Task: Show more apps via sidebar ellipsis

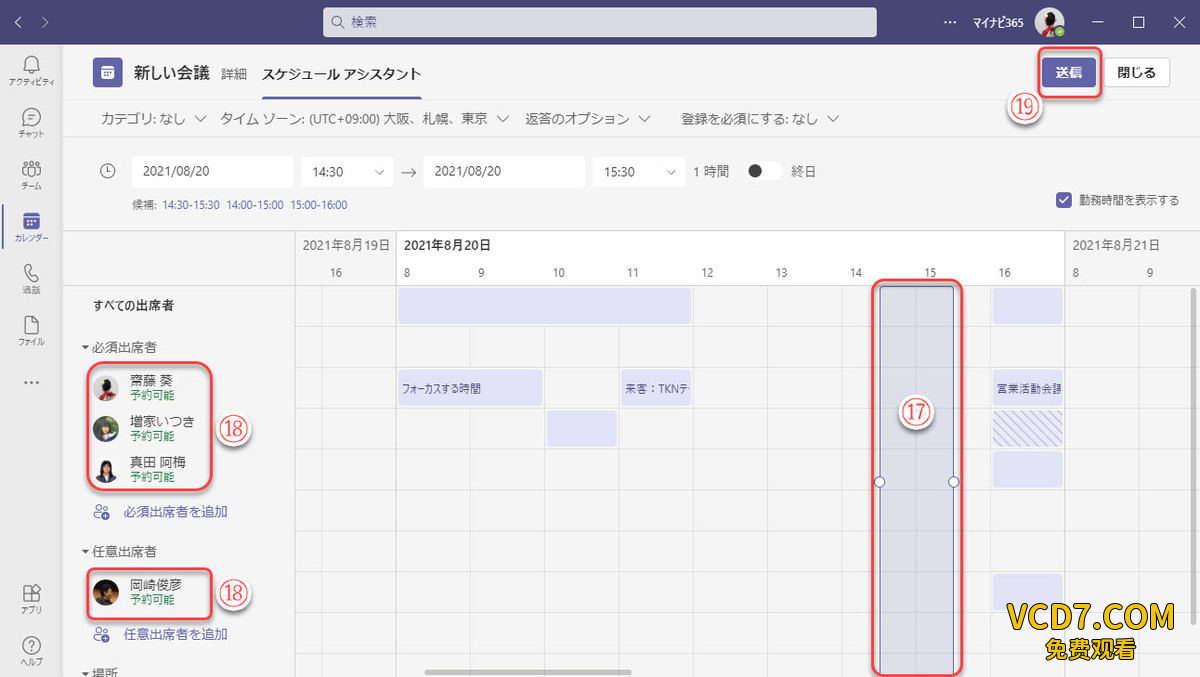Action: [x=31, y=382]
